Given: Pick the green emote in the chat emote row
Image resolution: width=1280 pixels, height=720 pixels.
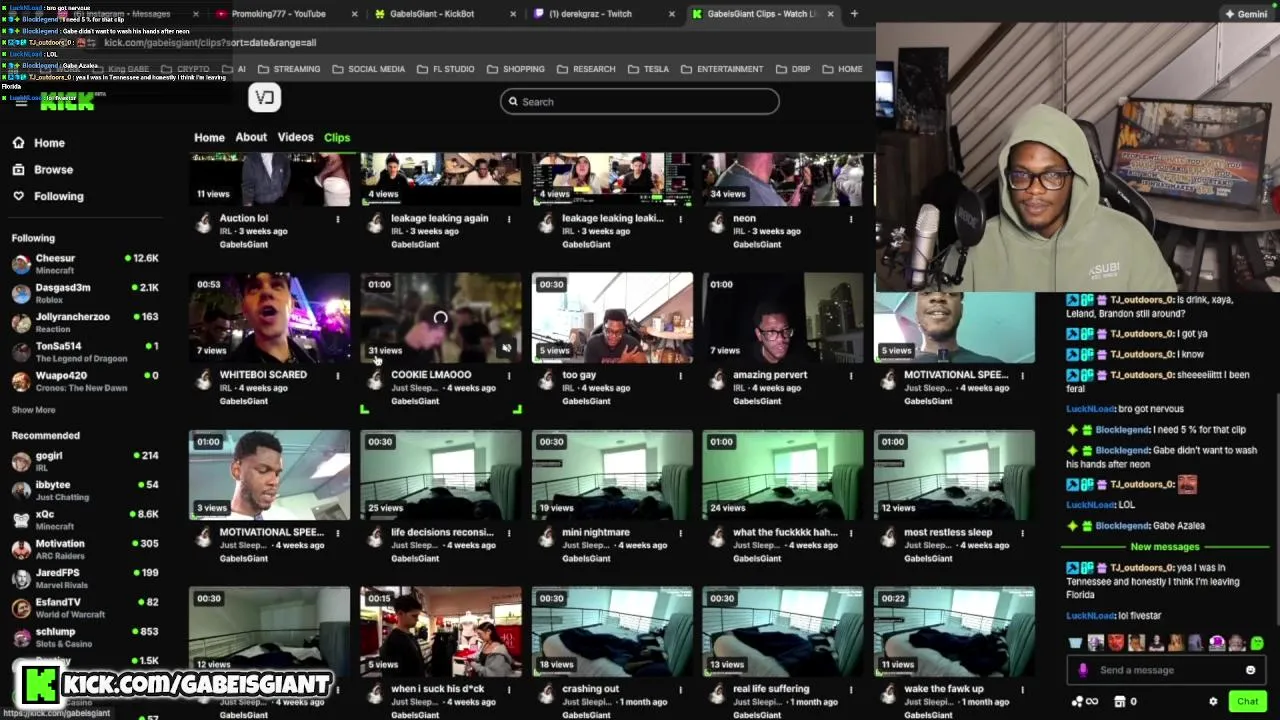Looking at the screenshot, I should 1257,643.
